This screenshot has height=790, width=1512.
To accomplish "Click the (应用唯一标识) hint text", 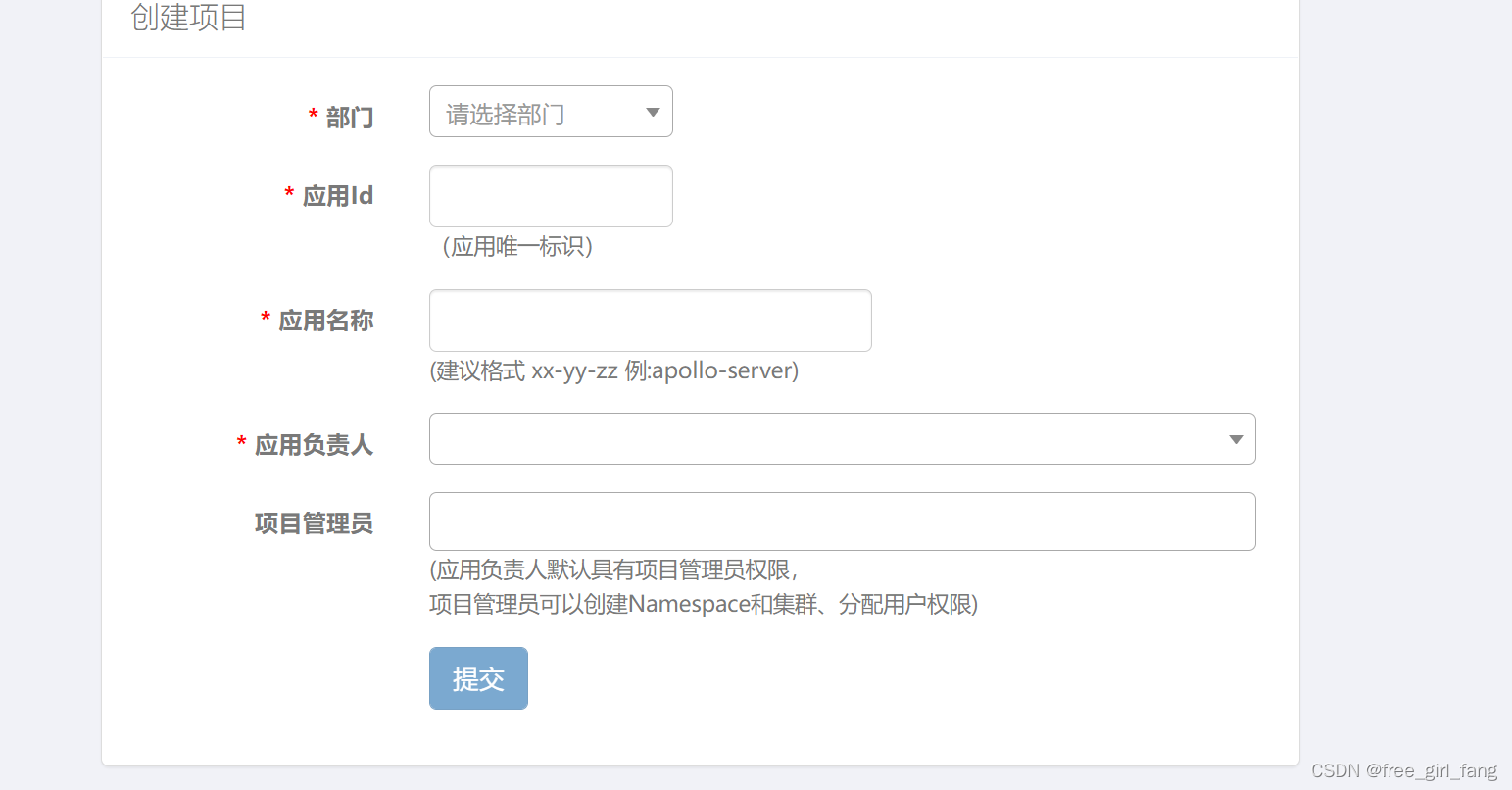I will pyautogui.click(x=517, y=246).
